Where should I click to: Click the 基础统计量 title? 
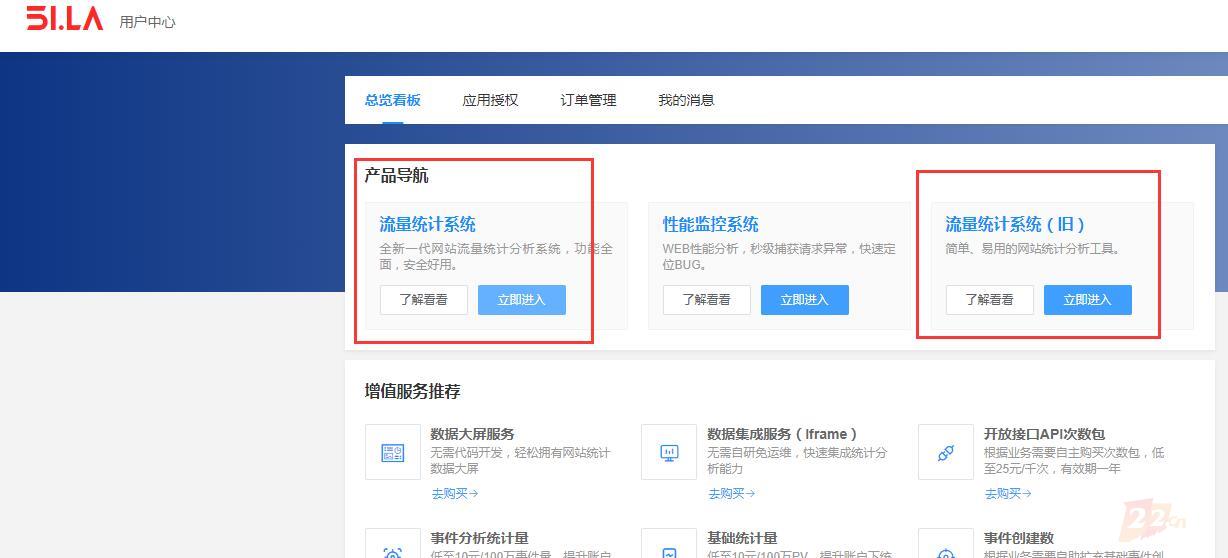(x=742, y=538)
